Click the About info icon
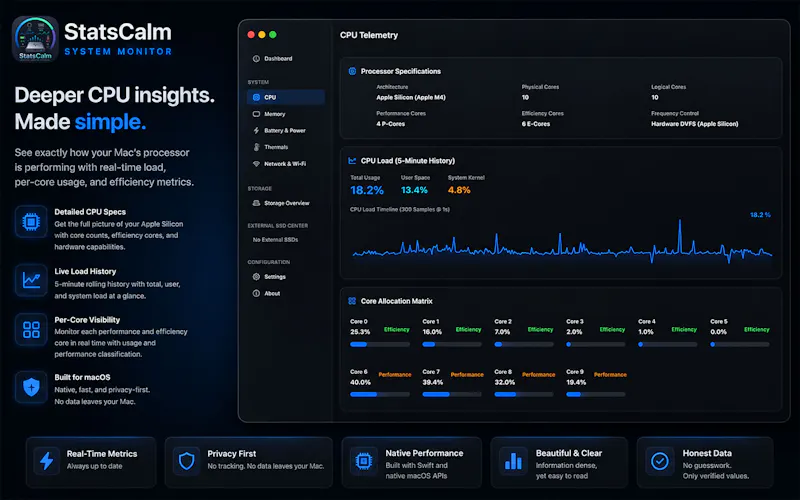Screen dimensions: 800x500 click(x=256, y=293)
